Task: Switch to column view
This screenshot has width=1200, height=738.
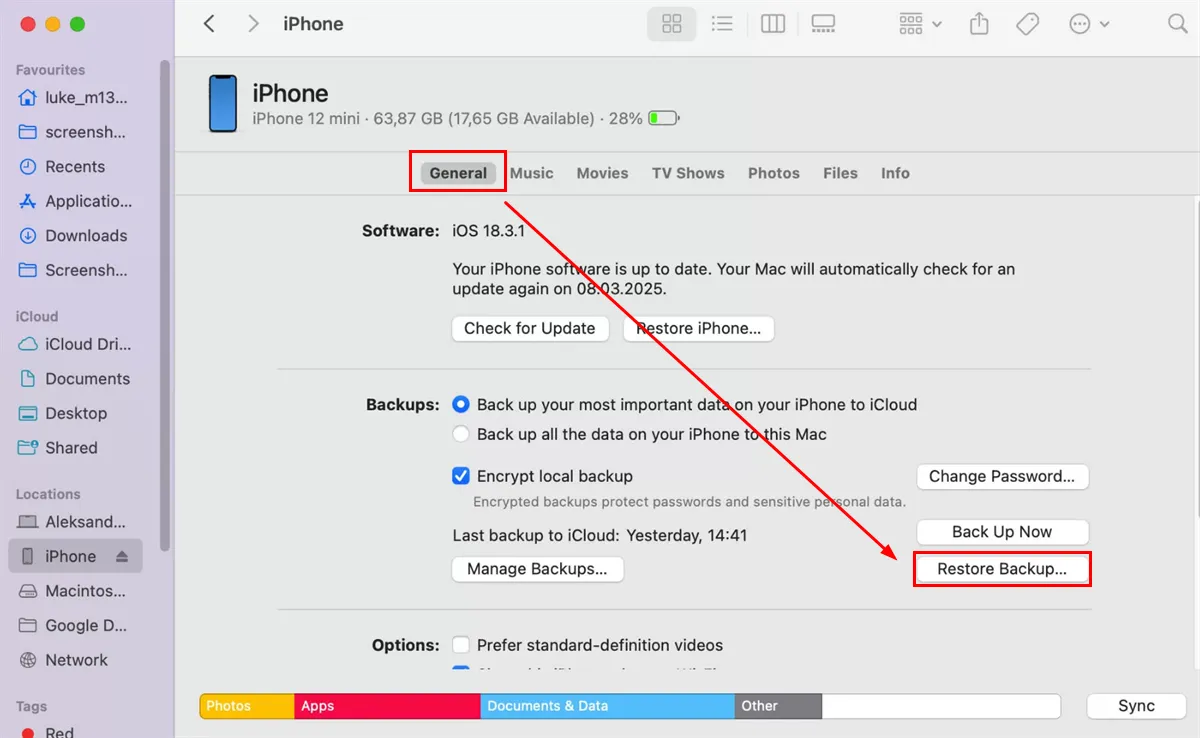Action: pos(773,24)
